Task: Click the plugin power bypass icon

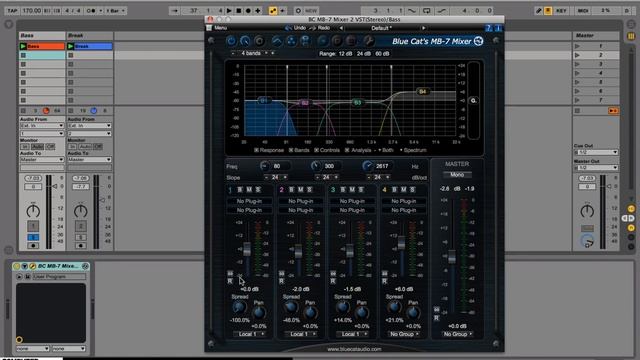Action: click(x=231, y=41)
